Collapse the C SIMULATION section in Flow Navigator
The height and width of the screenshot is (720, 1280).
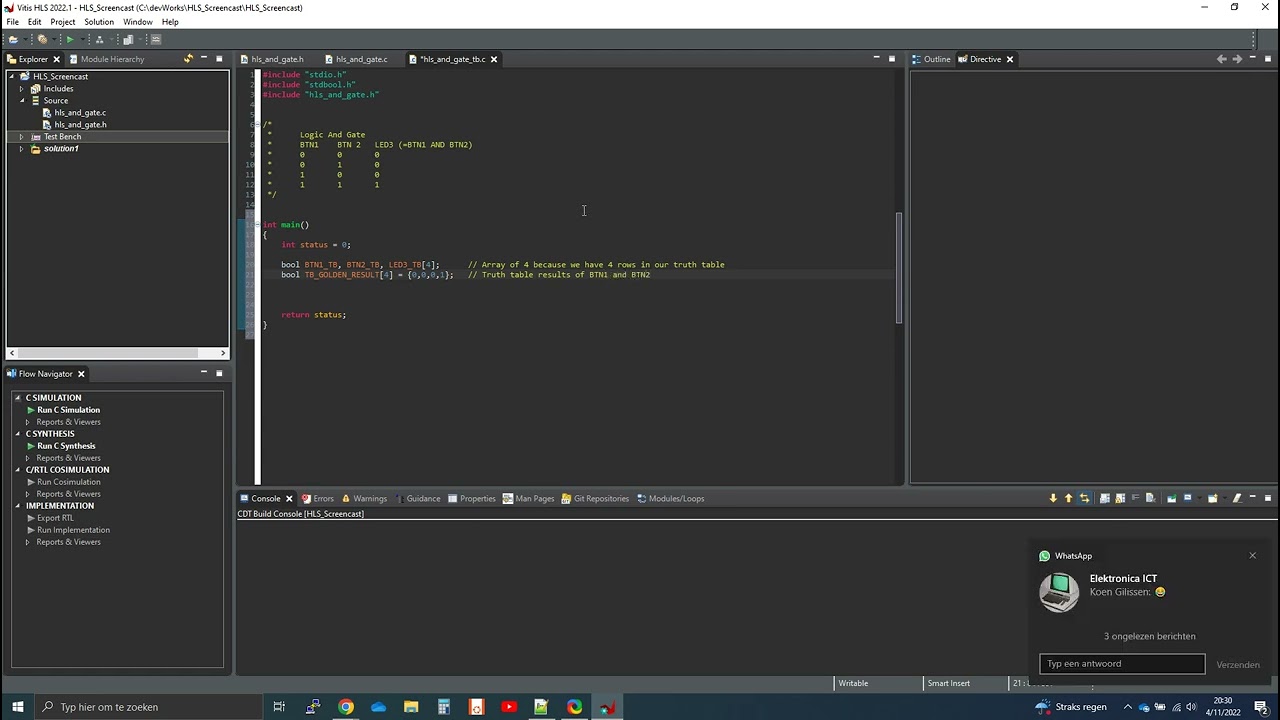pyautogui.click(x=19, y=398)
